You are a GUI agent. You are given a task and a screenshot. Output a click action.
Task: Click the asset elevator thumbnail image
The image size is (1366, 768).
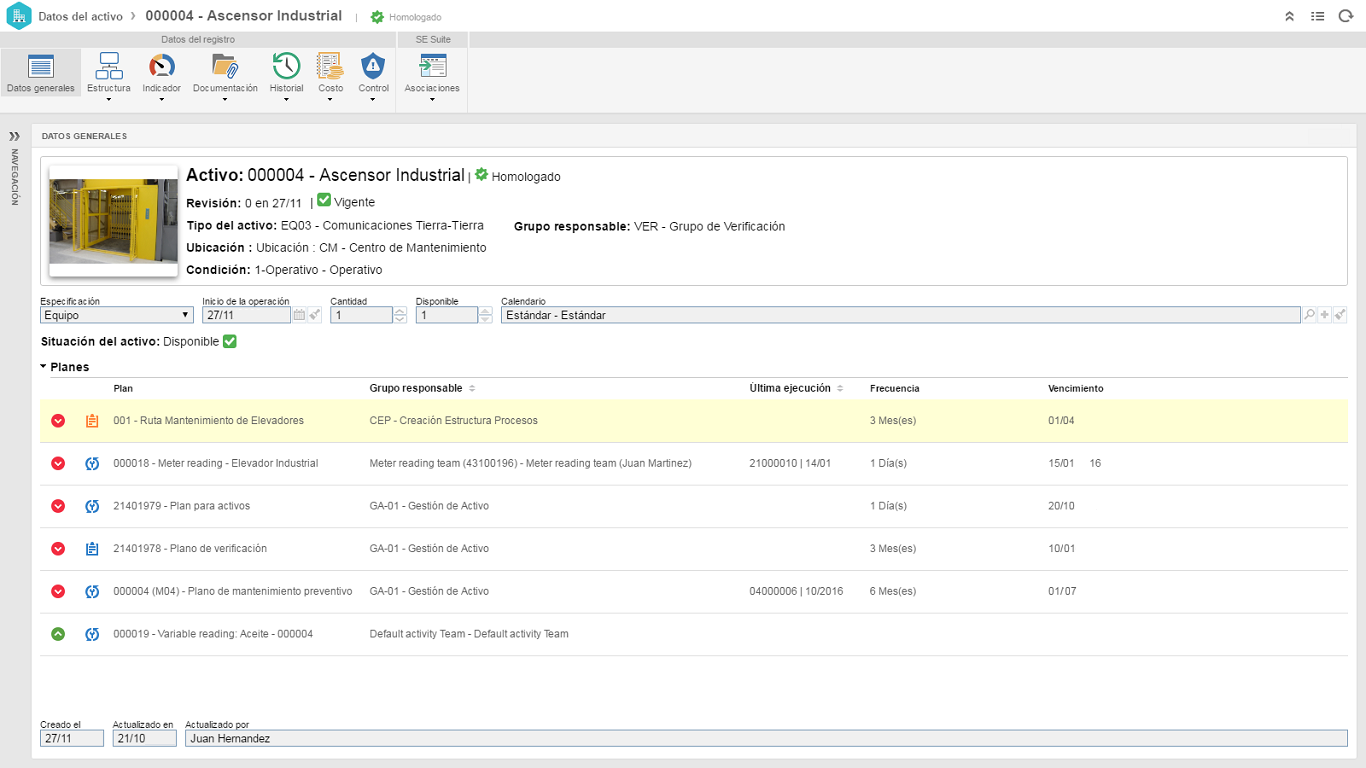114,221
